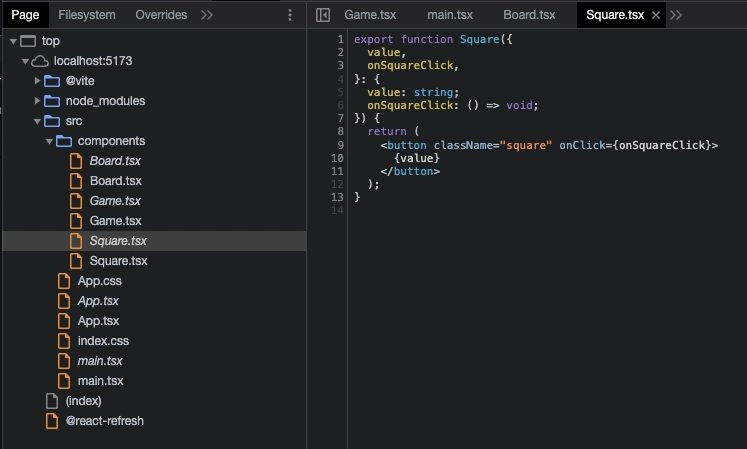Screen dimensions: 747x449
Task: Click 'onSquareClick' in the button onClick code
Action: click(x=662, y=145)
